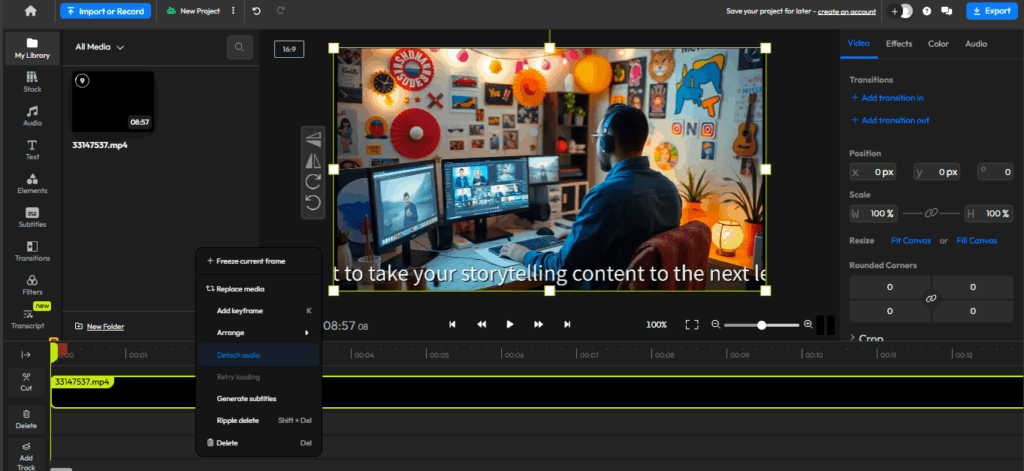Expand the Crop section

[867, 339]
